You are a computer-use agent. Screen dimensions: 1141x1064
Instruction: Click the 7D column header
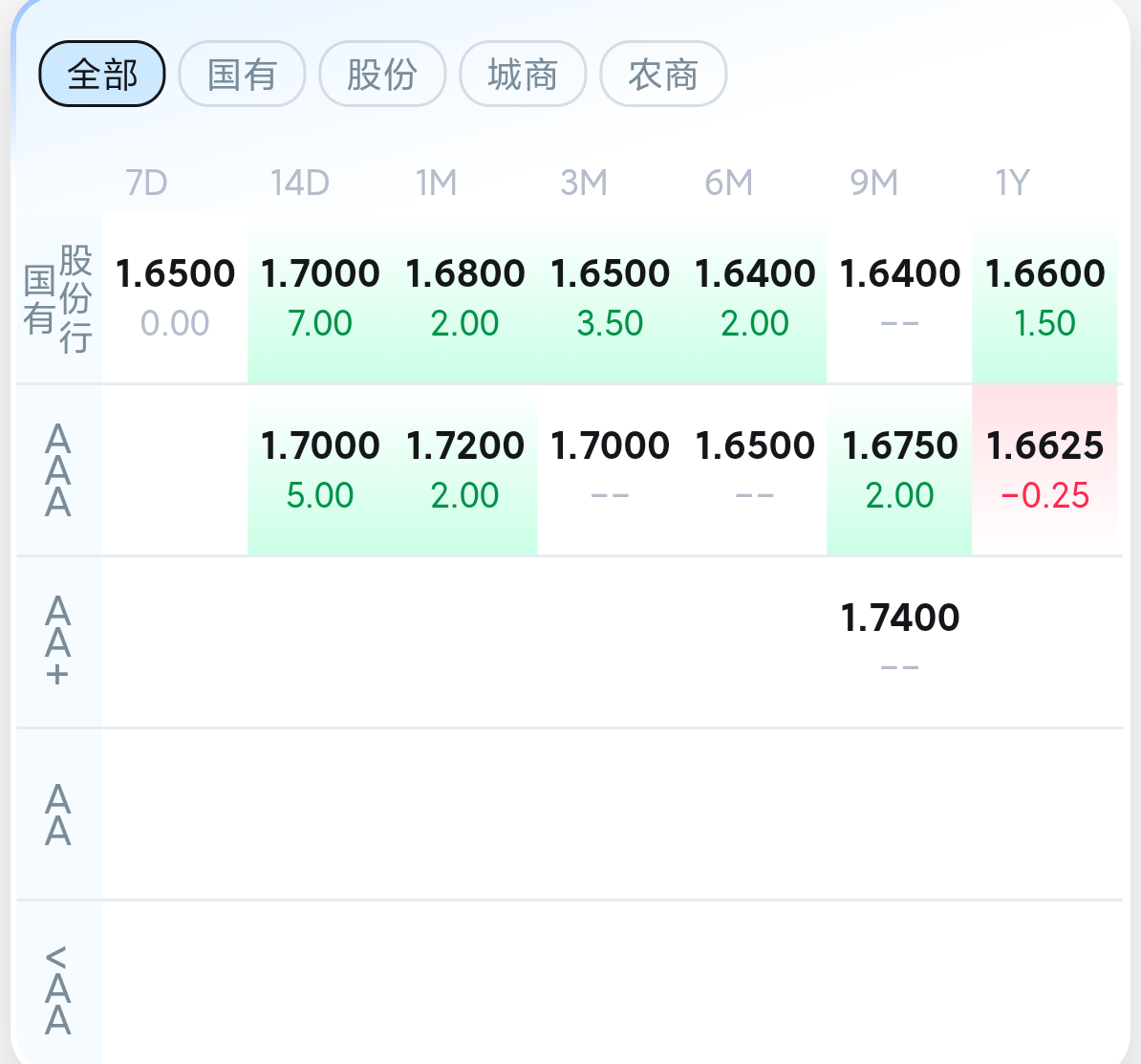coord(146,182)
